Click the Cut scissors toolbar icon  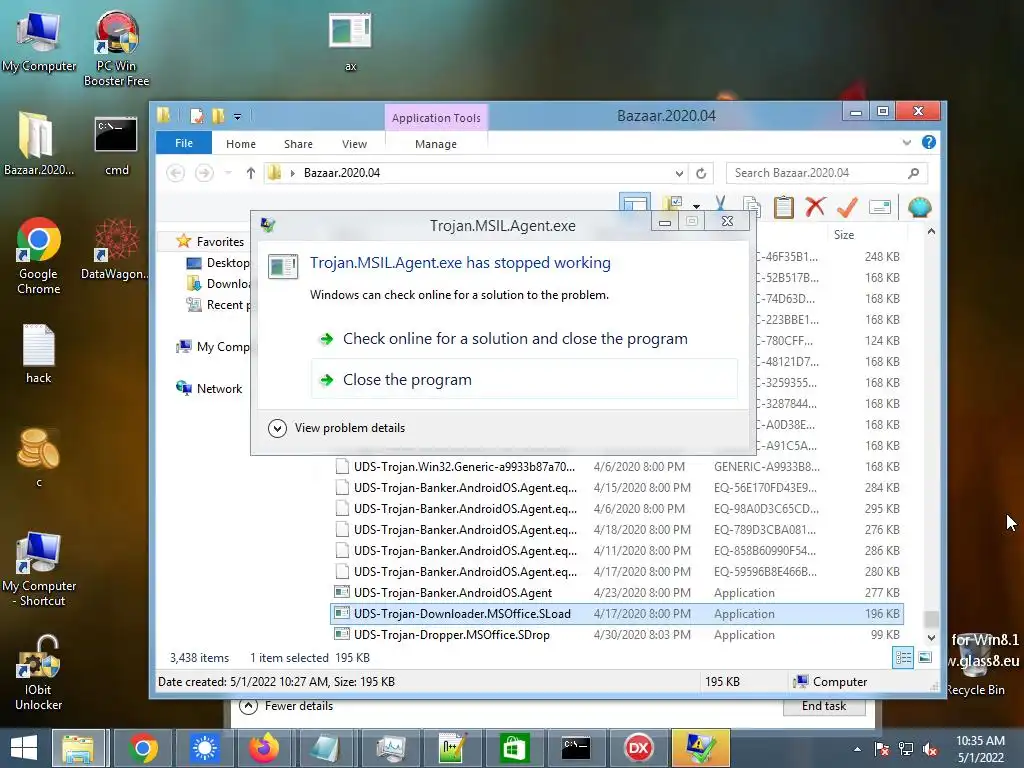pos(720,204)
